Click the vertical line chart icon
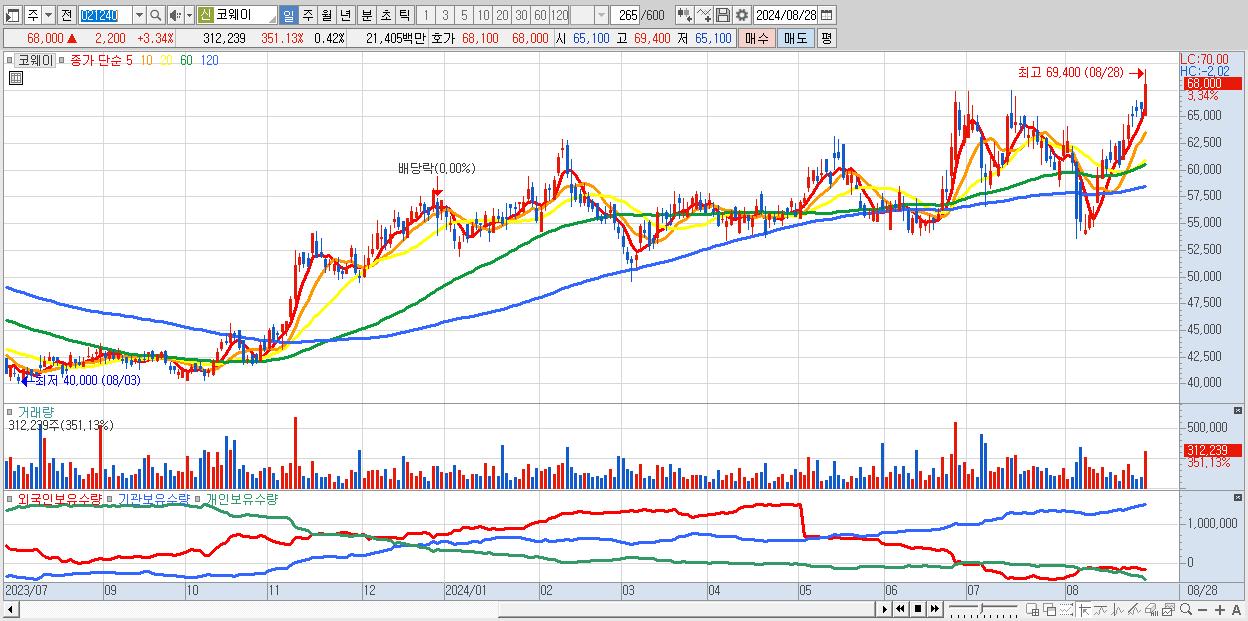 [x=1117, y=609]
